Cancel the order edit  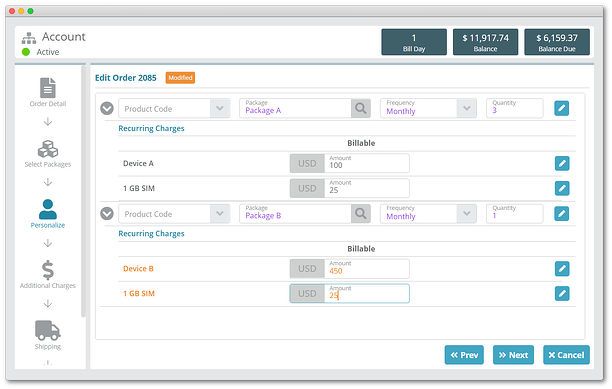[x=566, y=355]
